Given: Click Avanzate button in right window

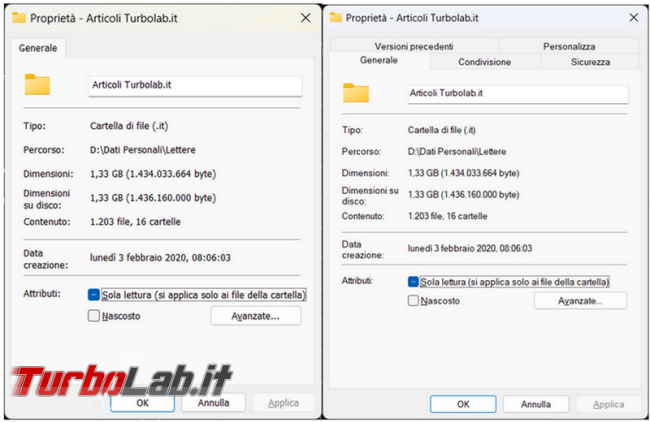Looking at the screenshot, I should coord(580,301).
